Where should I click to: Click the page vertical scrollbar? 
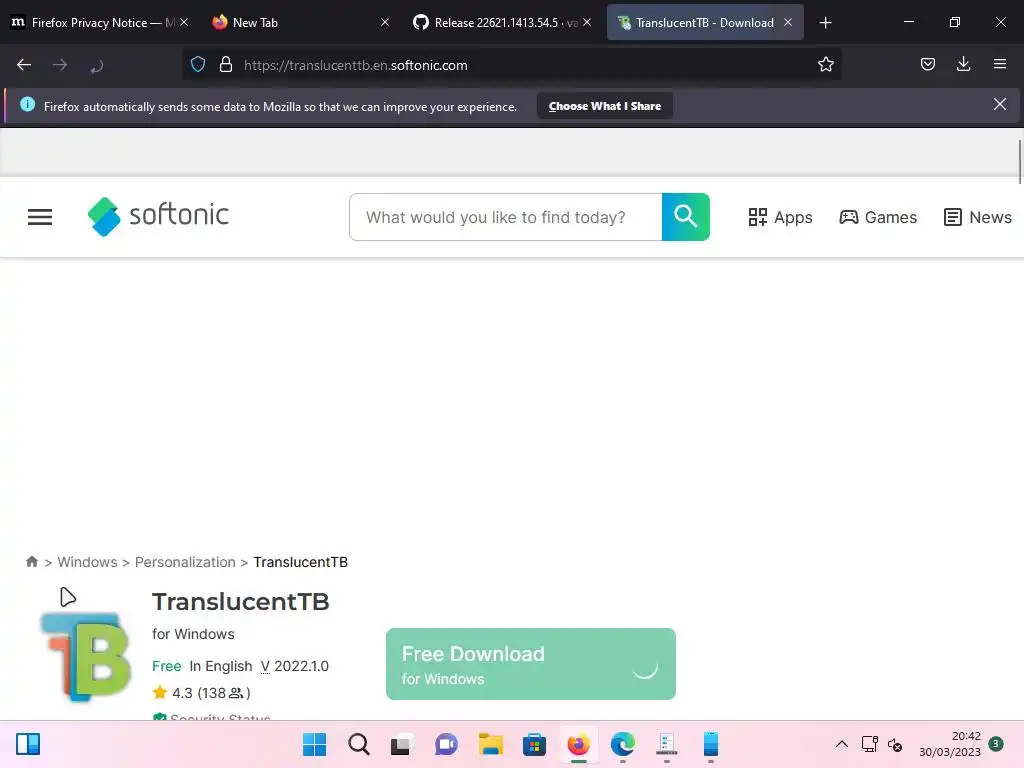click(x=1019, y=161)
